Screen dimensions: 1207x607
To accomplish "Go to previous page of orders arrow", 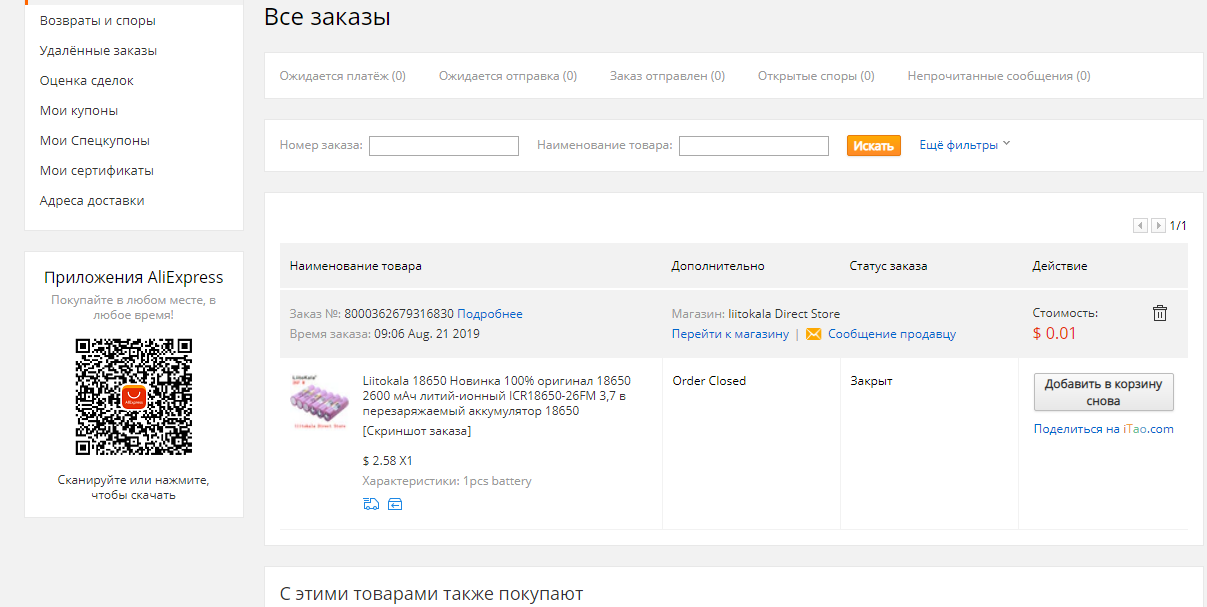I will 1140,226.
